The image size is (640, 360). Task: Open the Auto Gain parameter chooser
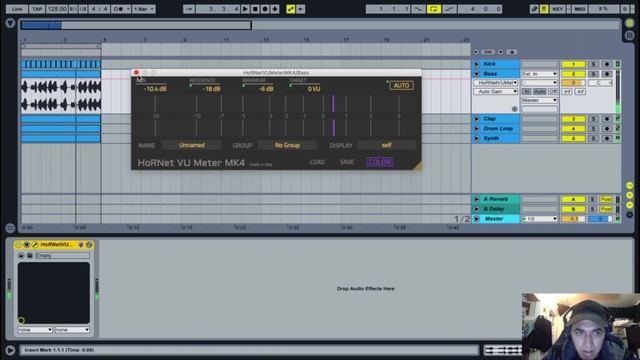coord(496,91)
